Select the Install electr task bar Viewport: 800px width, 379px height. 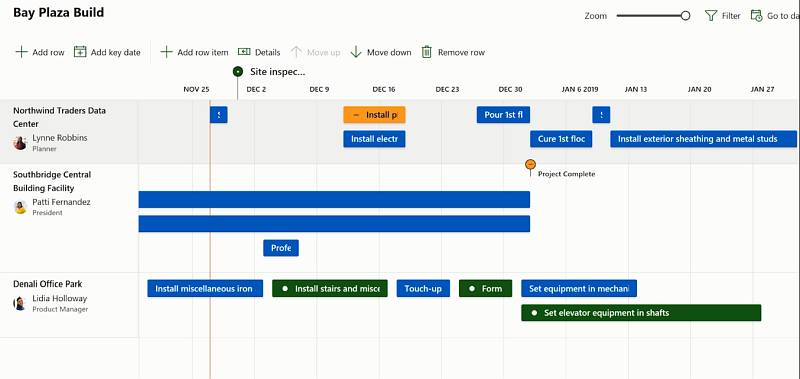click(x=374, y=139)
